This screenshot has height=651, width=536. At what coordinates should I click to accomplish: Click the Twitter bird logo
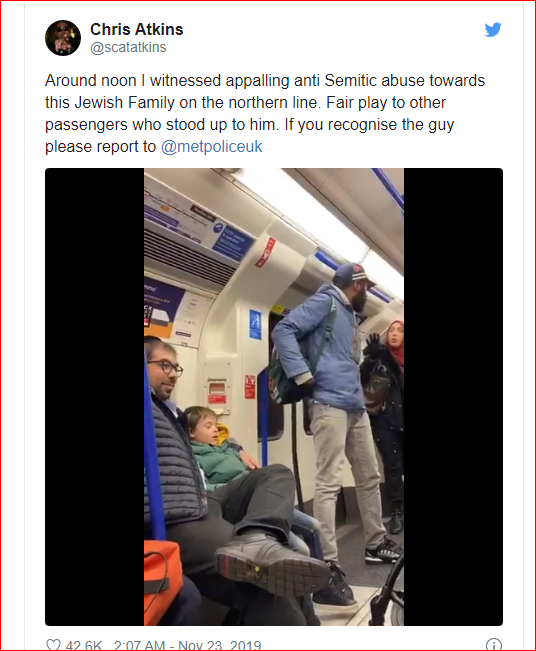coord(493,29)
